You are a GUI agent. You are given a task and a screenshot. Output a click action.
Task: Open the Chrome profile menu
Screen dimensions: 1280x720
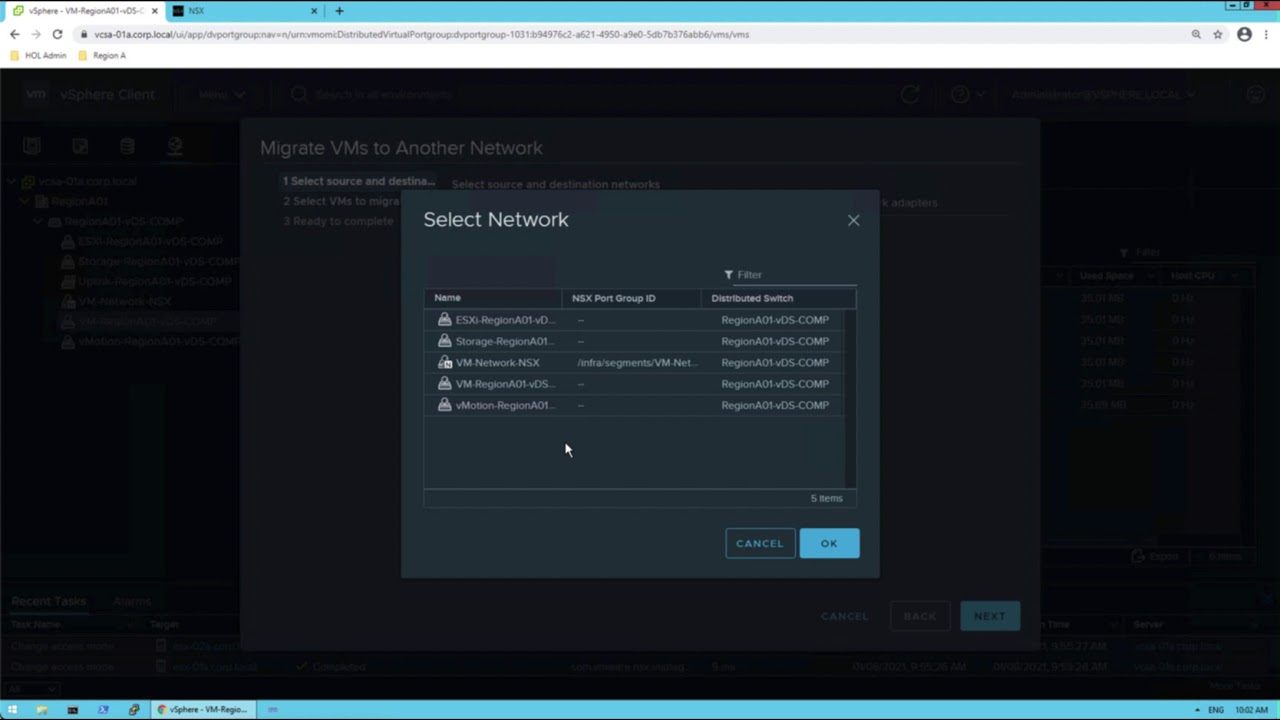click(x=1244, y=34)
